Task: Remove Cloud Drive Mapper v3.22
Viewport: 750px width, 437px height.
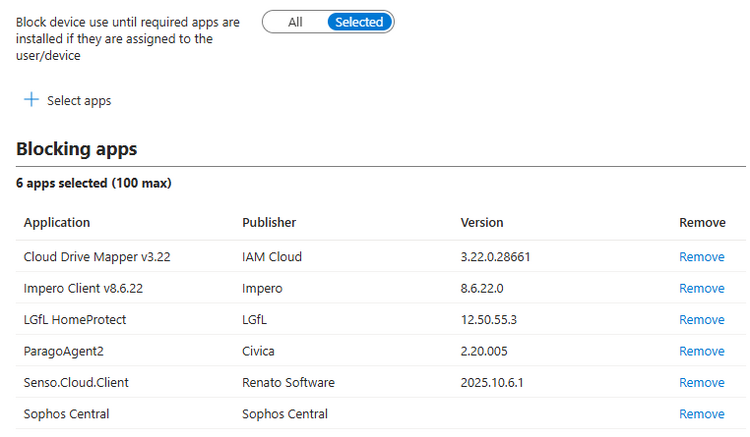Action: (702, 257)
